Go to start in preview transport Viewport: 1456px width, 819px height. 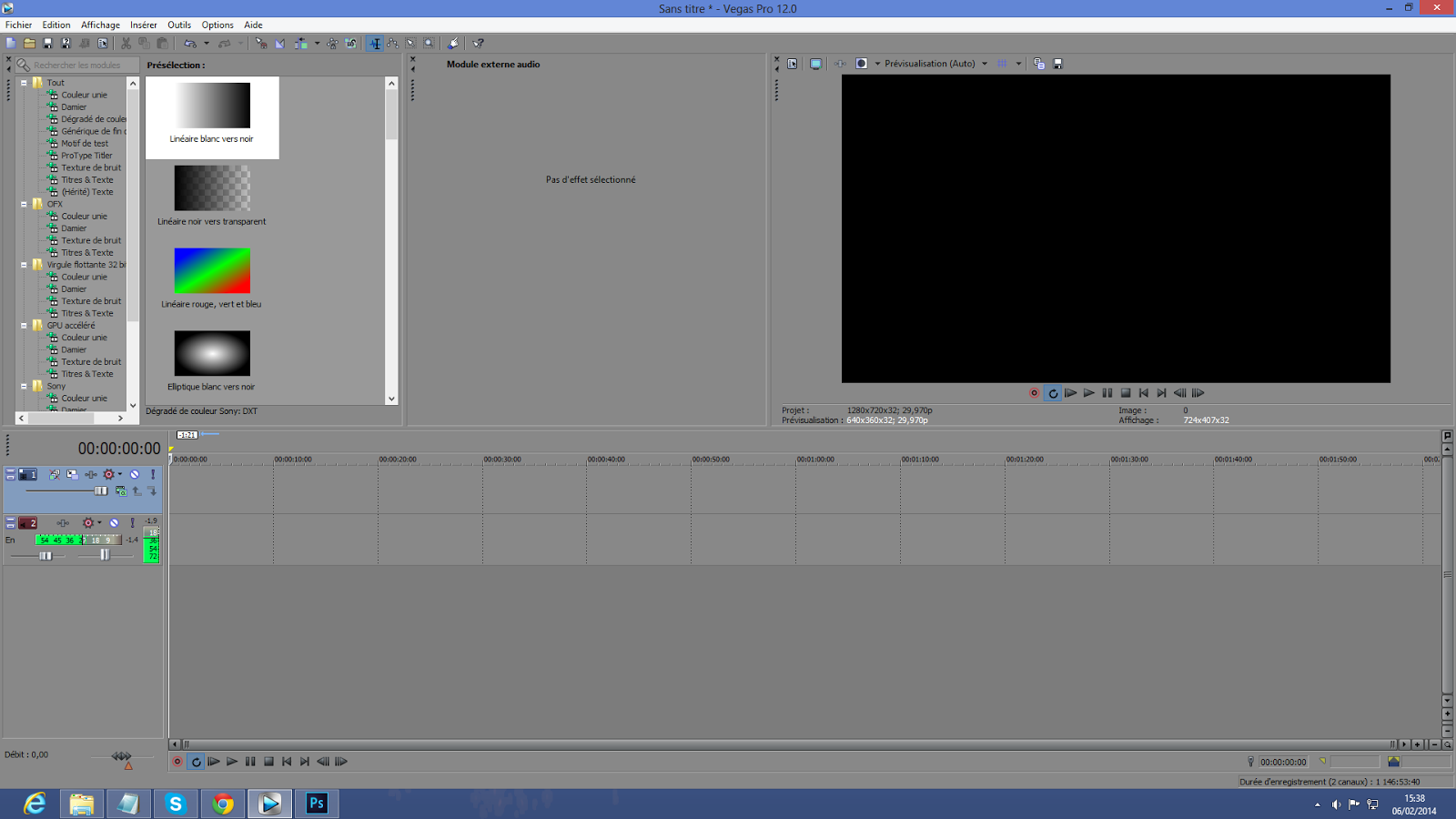coord(1143,393)
